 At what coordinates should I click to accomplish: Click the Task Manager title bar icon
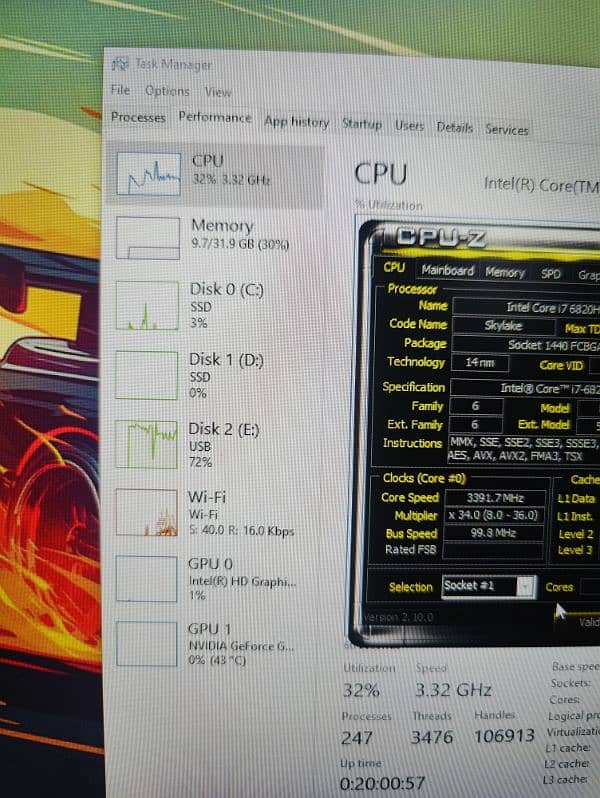click(x=120, y=65)
